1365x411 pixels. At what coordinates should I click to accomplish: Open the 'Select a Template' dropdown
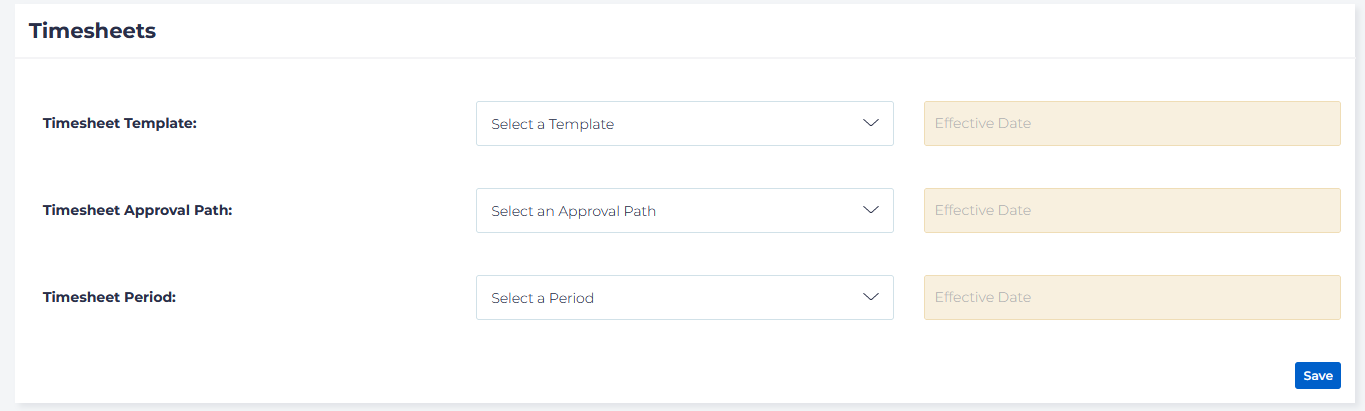click(x=684, y=123)
